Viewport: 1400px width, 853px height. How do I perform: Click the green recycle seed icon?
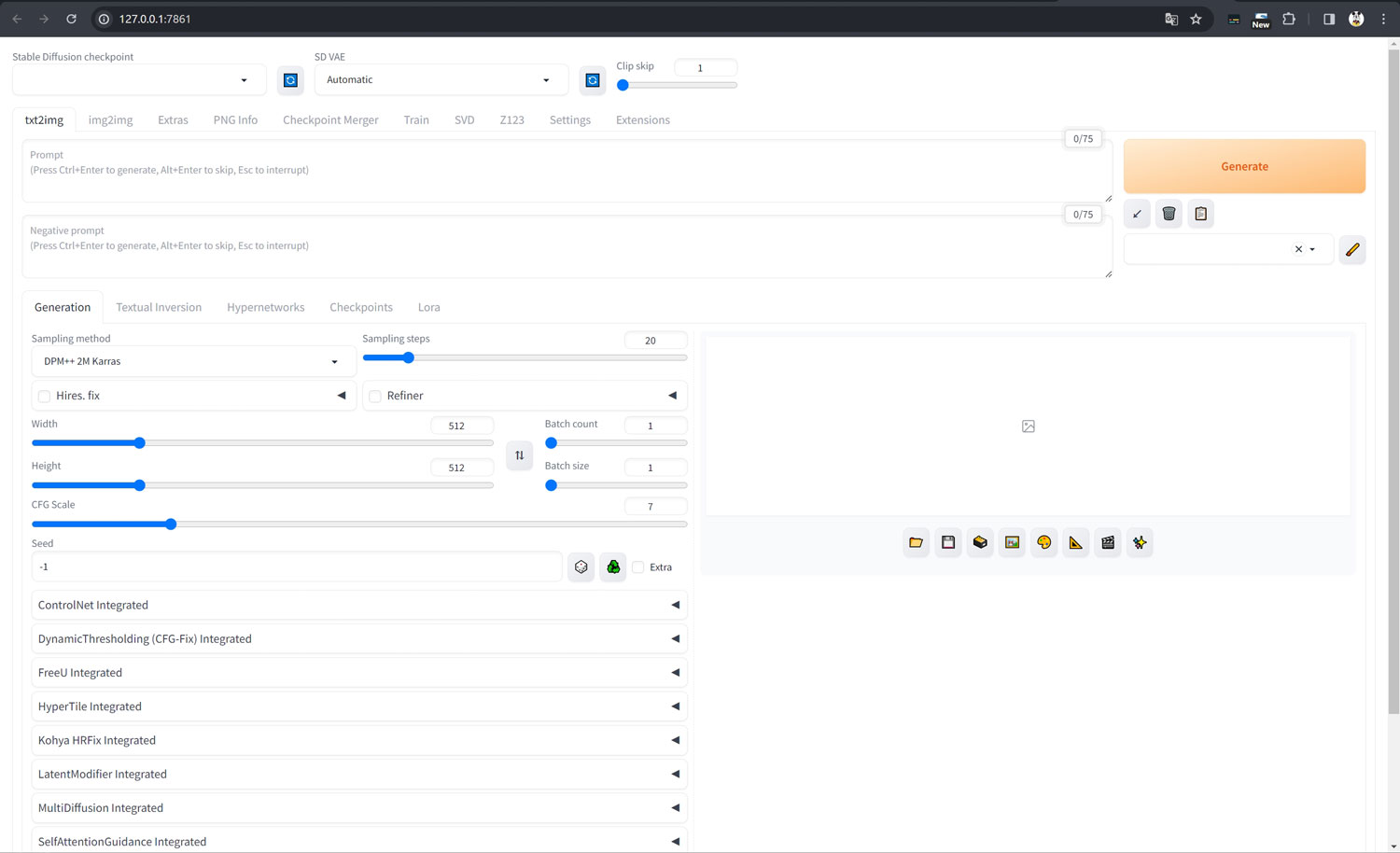[613, 566]
